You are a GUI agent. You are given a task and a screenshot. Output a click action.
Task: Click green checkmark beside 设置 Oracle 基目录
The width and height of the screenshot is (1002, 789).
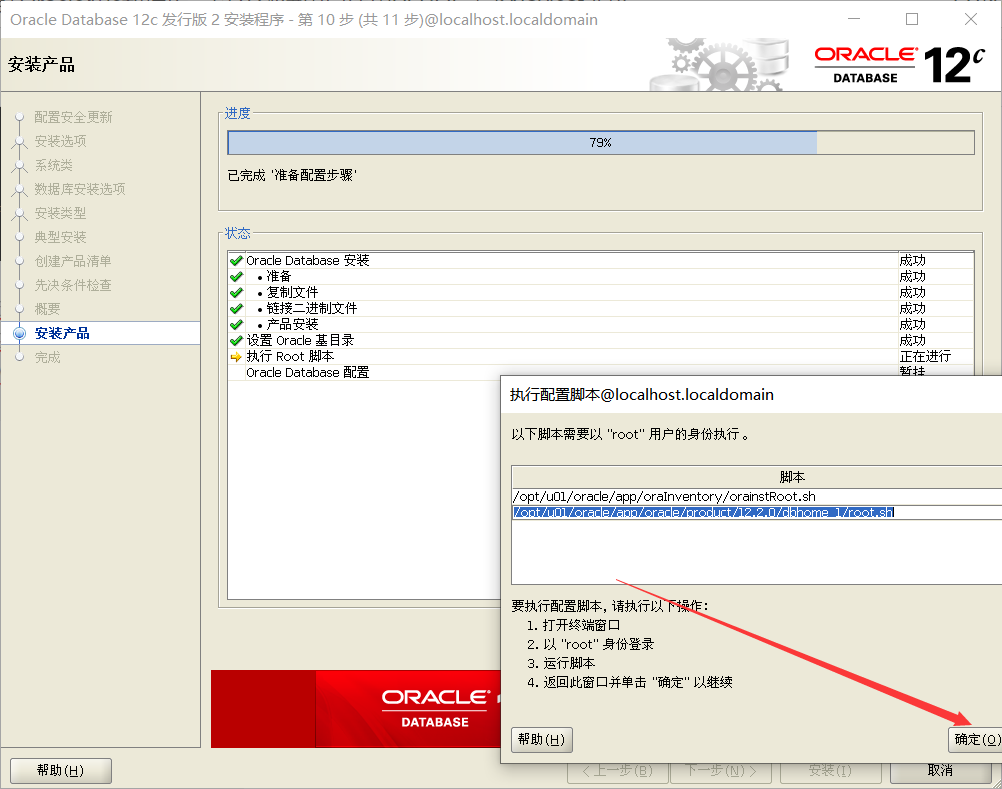236,341
